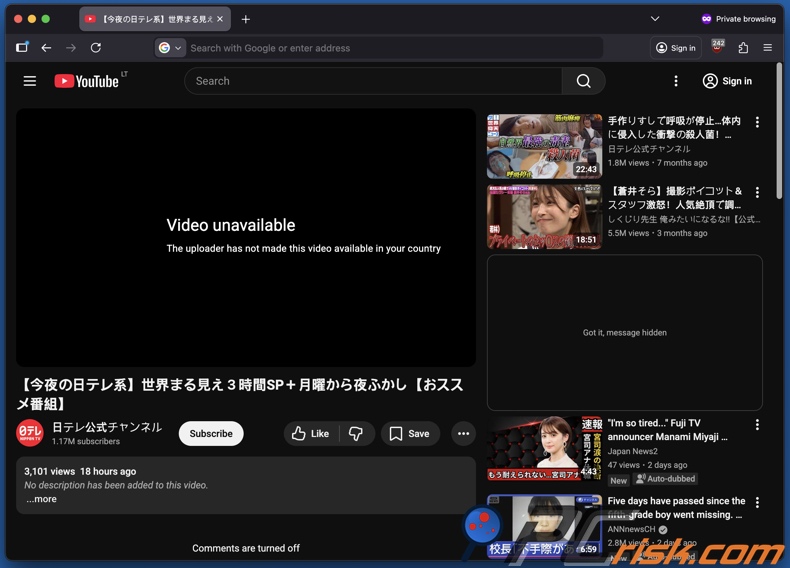The height and width of the screenshot is (568, 790).
Task: Open the 18:51 recommended video thumbnail
Action: [x=544, y=217]
